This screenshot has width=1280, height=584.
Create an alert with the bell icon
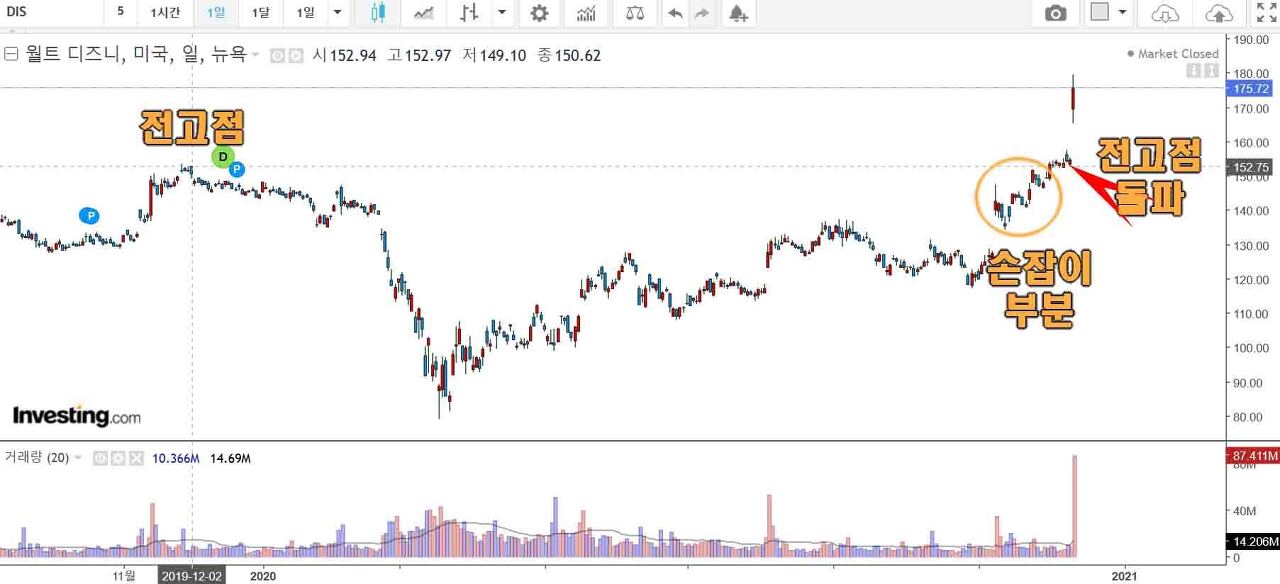point(738,13)
